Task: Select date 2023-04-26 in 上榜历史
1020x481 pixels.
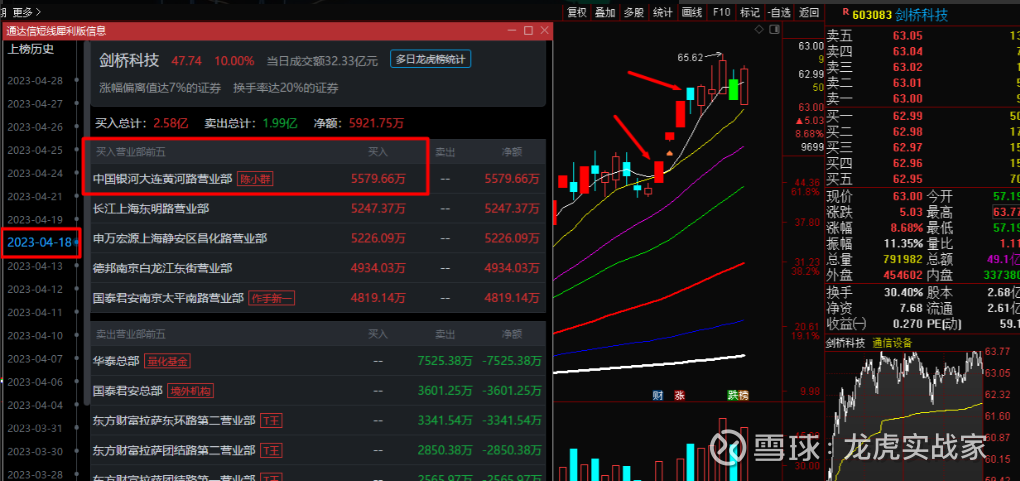Action: [x=35, y=127]
